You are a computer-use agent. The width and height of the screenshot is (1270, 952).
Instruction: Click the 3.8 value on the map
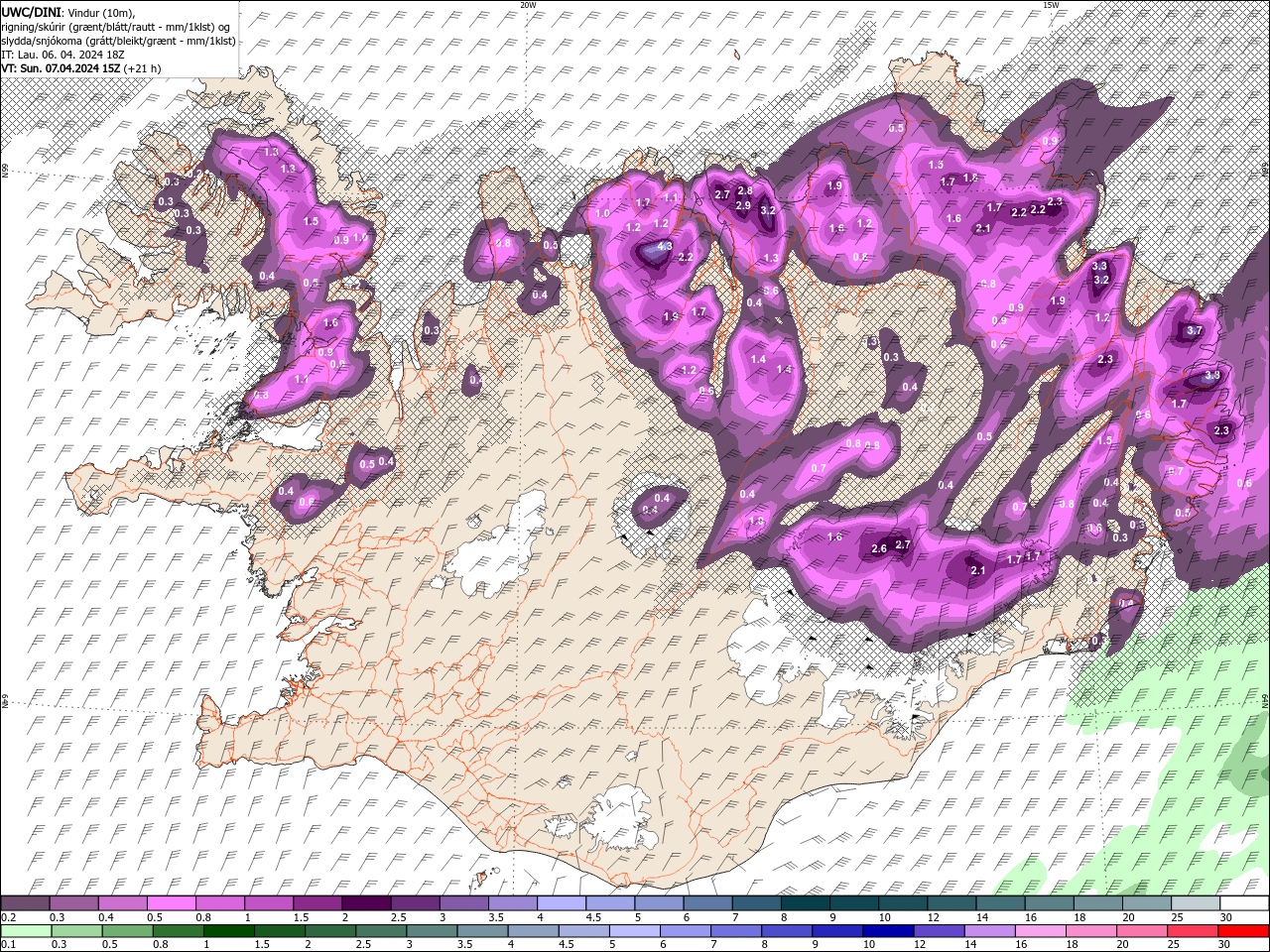1211,376
